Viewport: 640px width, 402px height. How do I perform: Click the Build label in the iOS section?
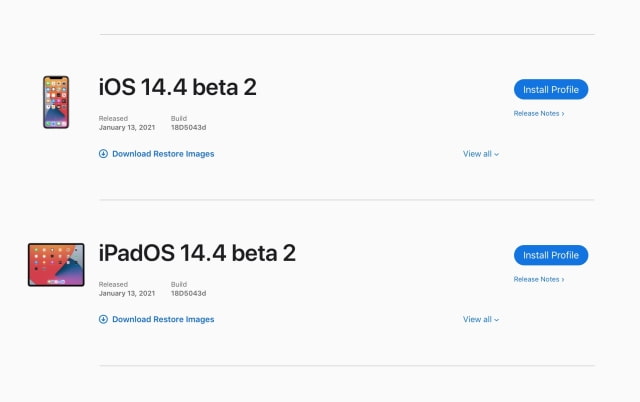coord(178,119)
